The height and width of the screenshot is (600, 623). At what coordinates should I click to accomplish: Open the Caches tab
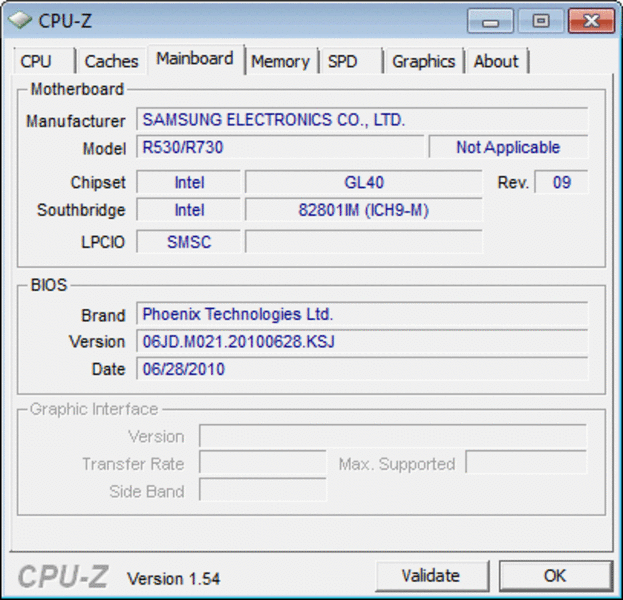[x=112, y=61]
